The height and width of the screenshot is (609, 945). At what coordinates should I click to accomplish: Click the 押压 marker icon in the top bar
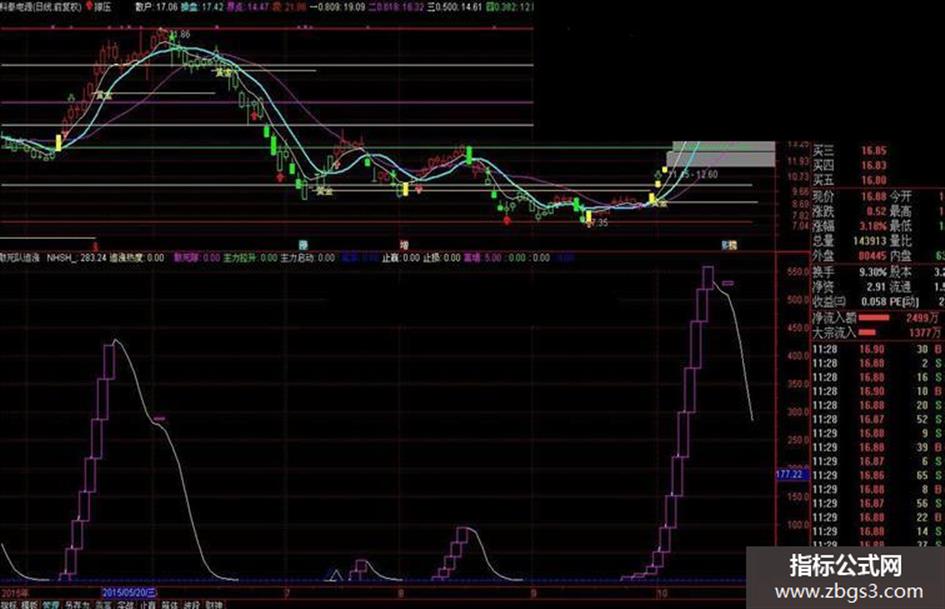[90, 7]
